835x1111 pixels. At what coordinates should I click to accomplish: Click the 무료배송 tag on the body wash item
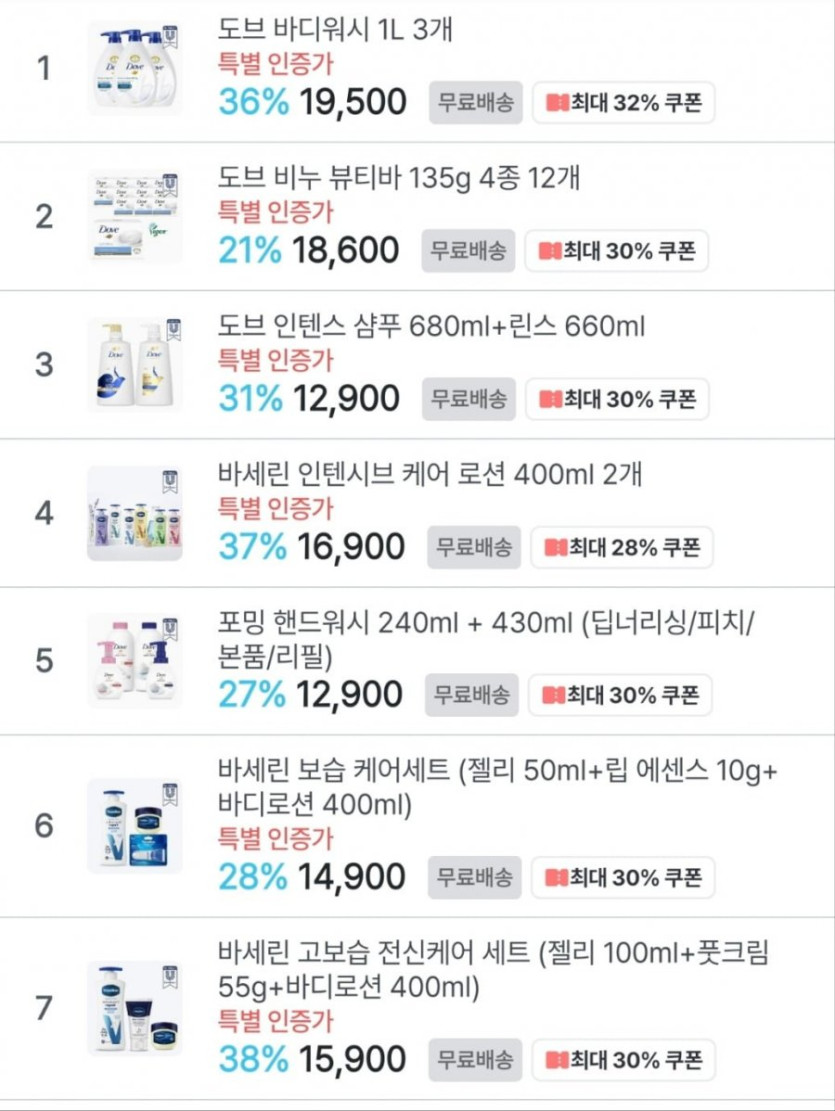click(x=476, y=103)
